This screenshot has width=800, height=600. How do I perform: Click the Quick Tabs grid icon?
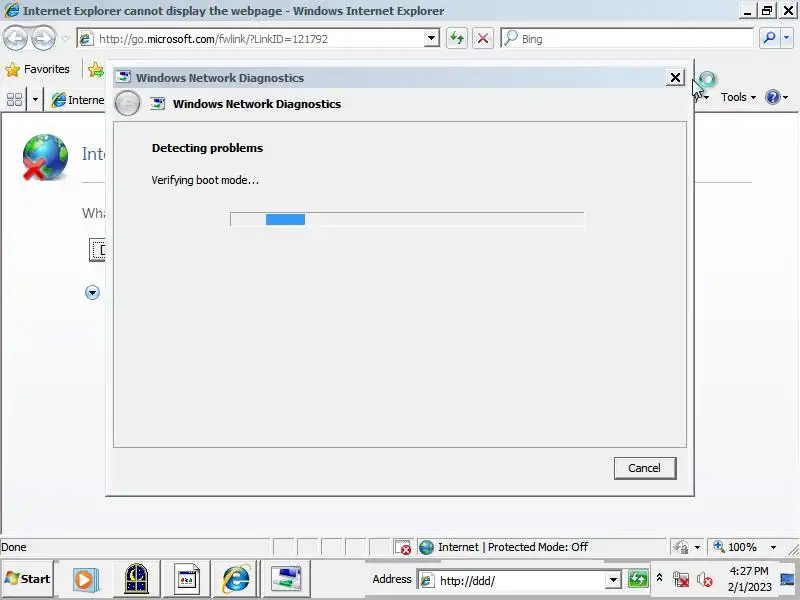(14, 99)
